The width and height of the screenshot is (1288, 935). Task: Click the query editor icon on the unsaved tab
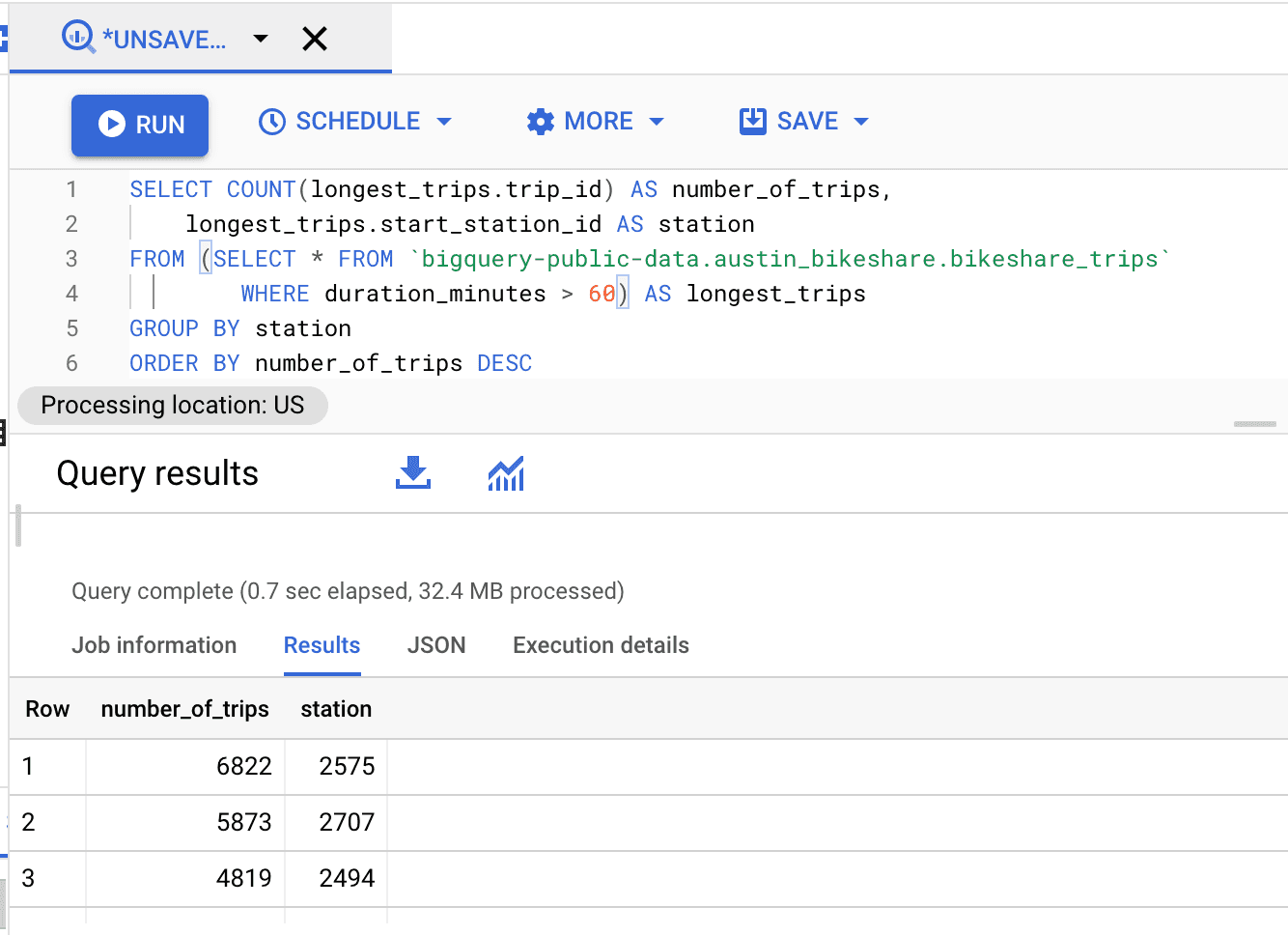coord(77,38)
